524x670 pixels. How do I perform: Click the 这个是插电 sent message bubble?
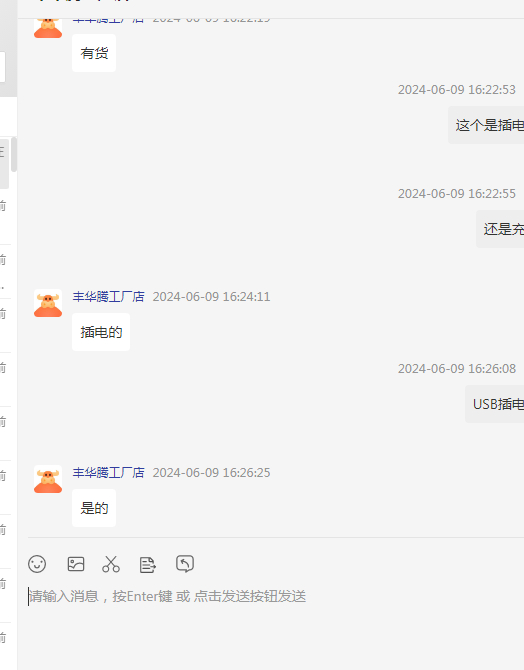click(x=486, y=125)
